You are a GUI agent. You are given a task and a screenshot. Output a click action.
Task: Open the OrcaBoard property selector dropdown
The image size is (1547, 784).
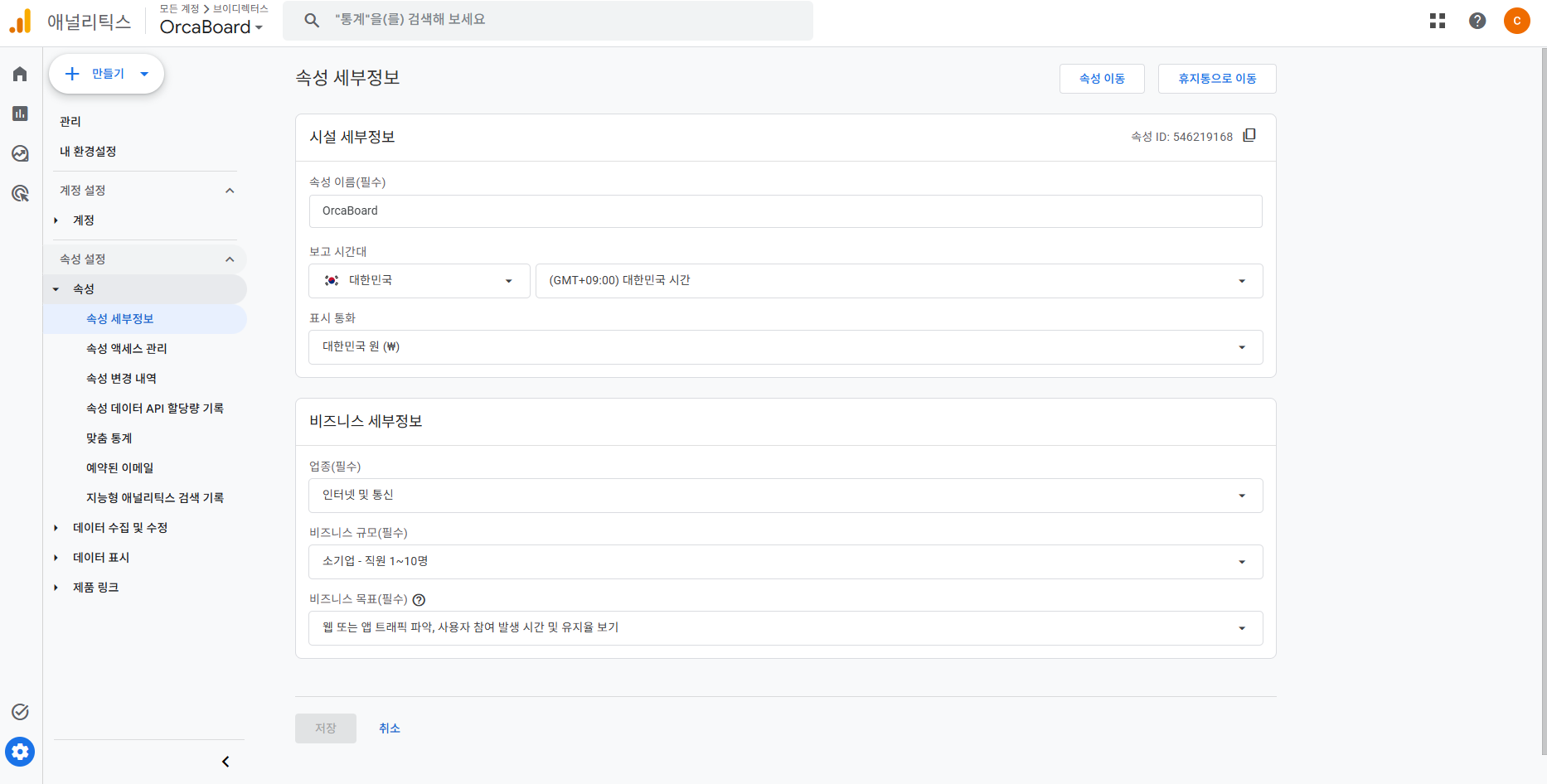click(x=211, y=27)
